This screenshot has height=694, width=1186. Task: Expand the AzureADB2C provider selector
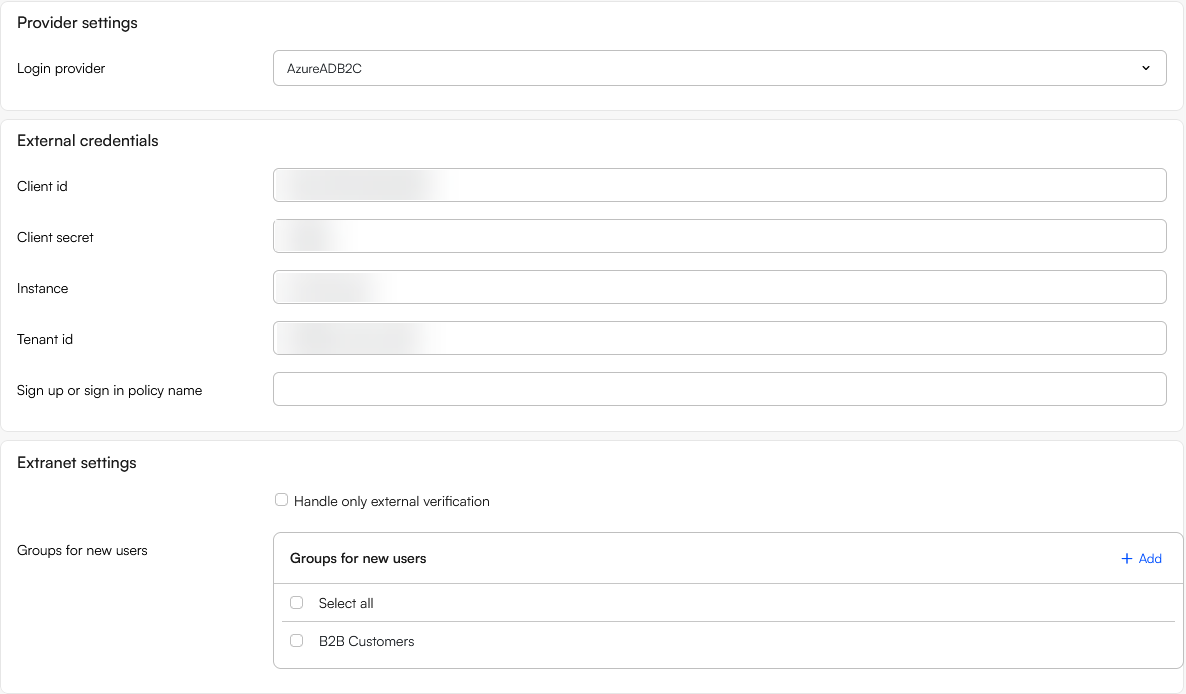pos(720,68)
